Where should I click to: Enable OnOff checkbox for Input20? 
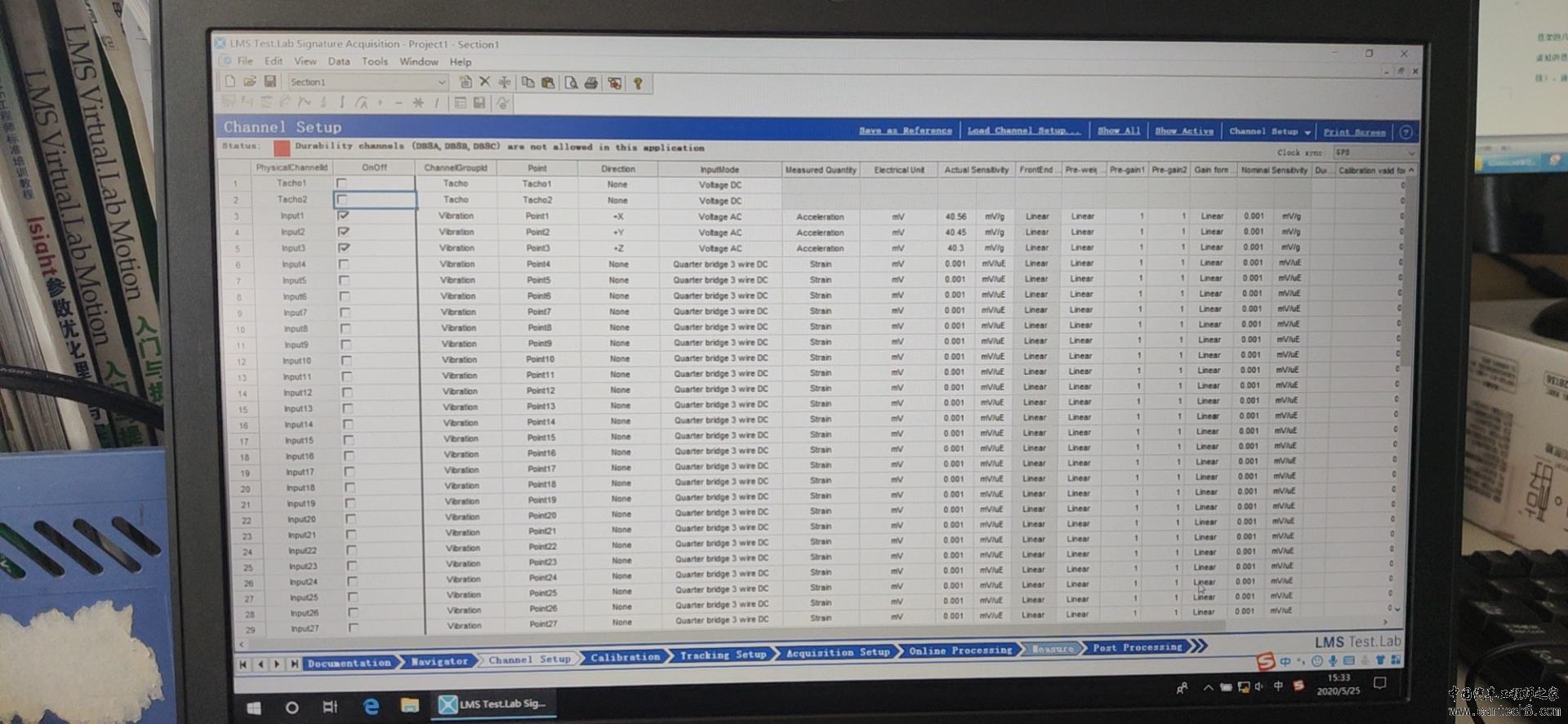350,518
